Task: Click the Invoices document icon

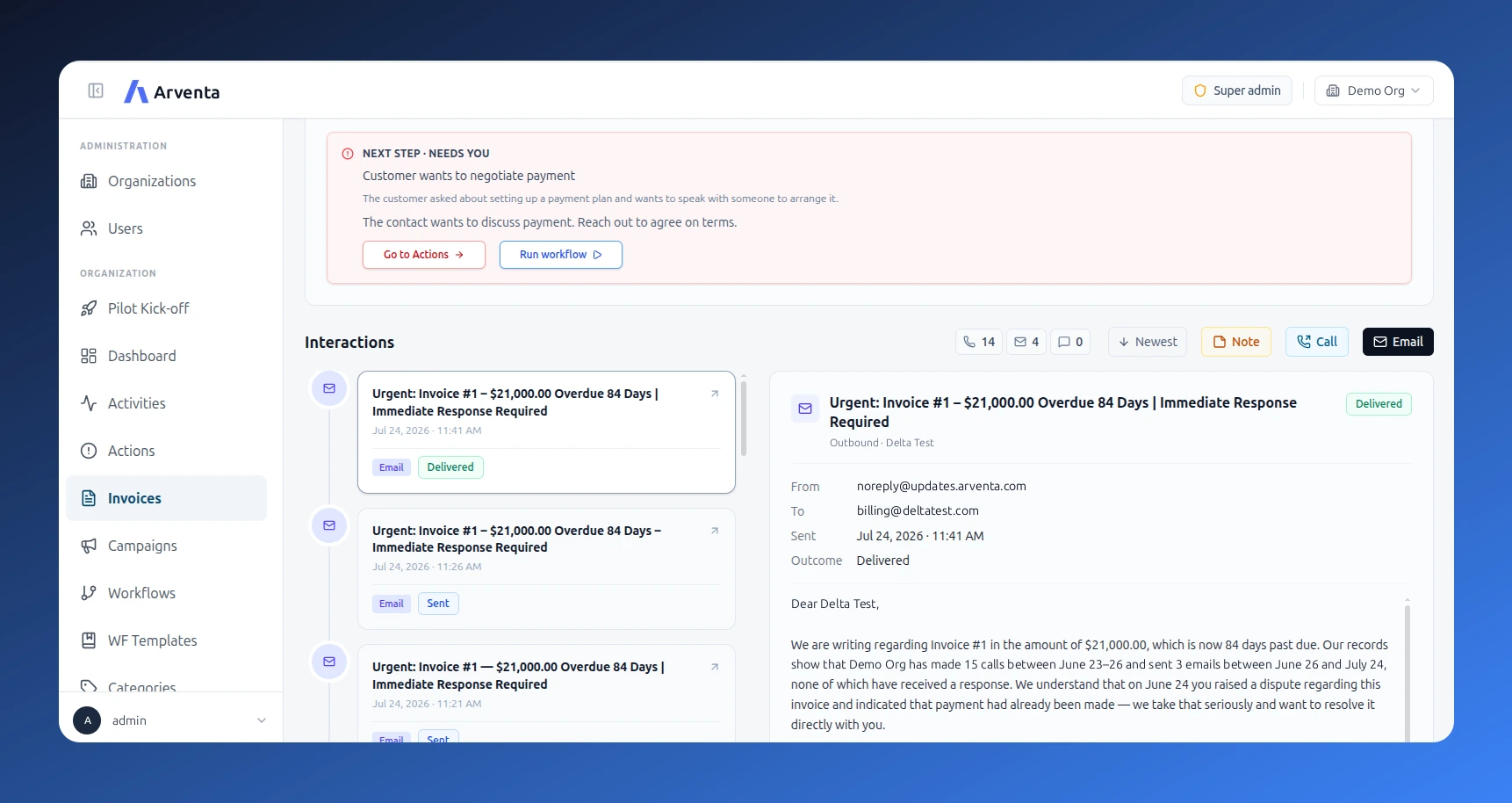Action: coord(89,498)
